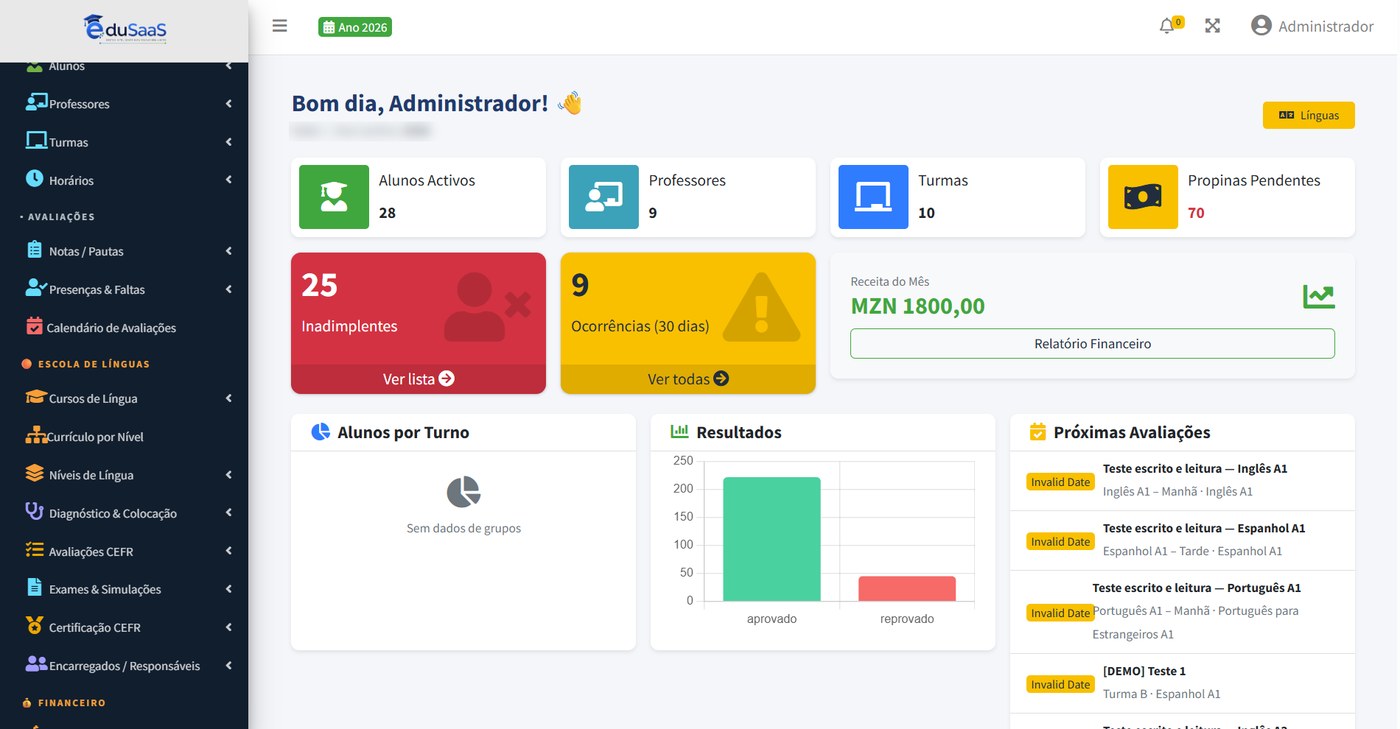The height and width of the screenshot is (729, 1400).
Task: Select Teste escrito e leitura — Inglês A1
Action: (x=1195, y=468)
